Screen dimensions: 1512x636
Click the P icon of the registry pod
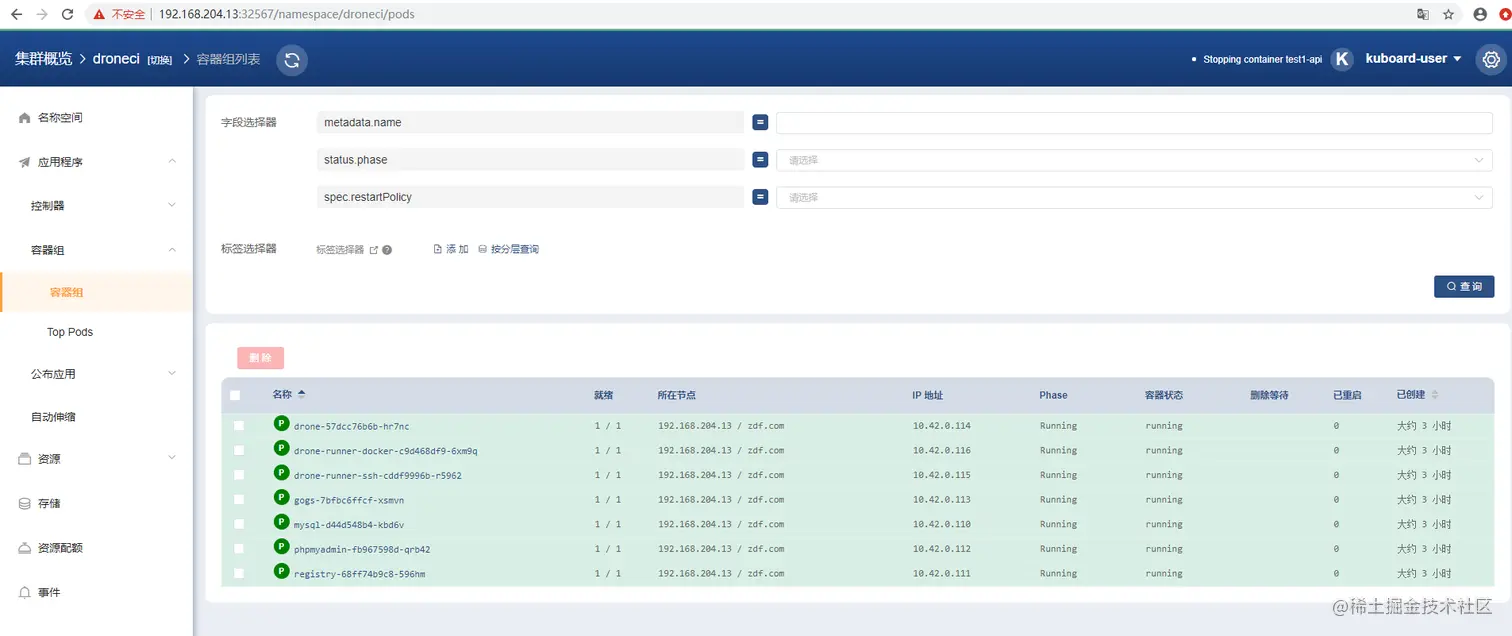pos(281,572)
